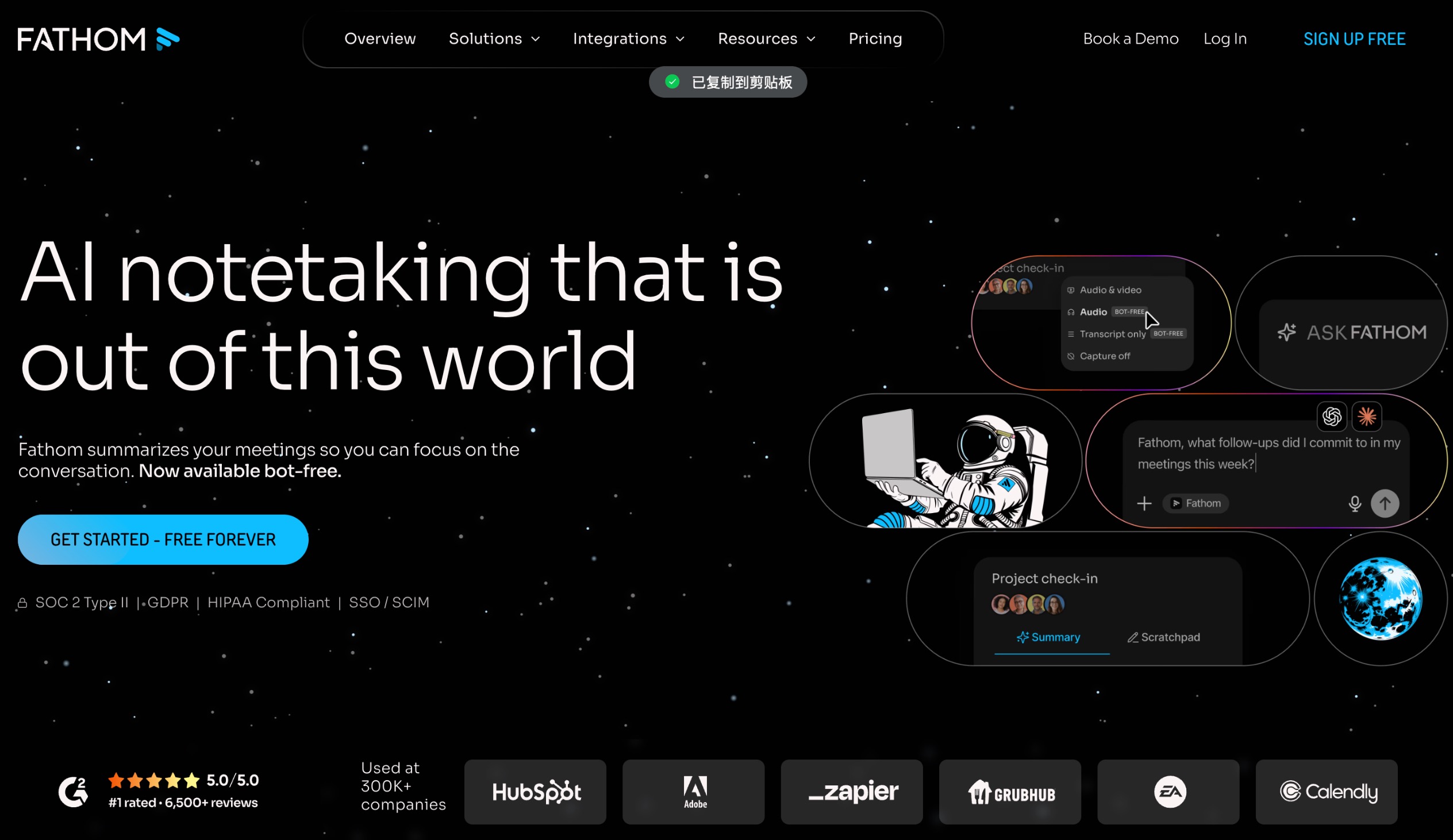1453x840 pixels.
Task: Click 'Used at 300K+ companies' text
Action: click(x=403, y=786)
